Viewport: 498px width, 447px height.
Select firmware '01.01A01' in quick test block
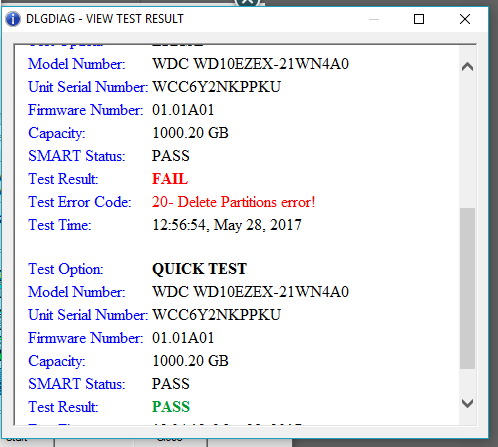[183, 338]
